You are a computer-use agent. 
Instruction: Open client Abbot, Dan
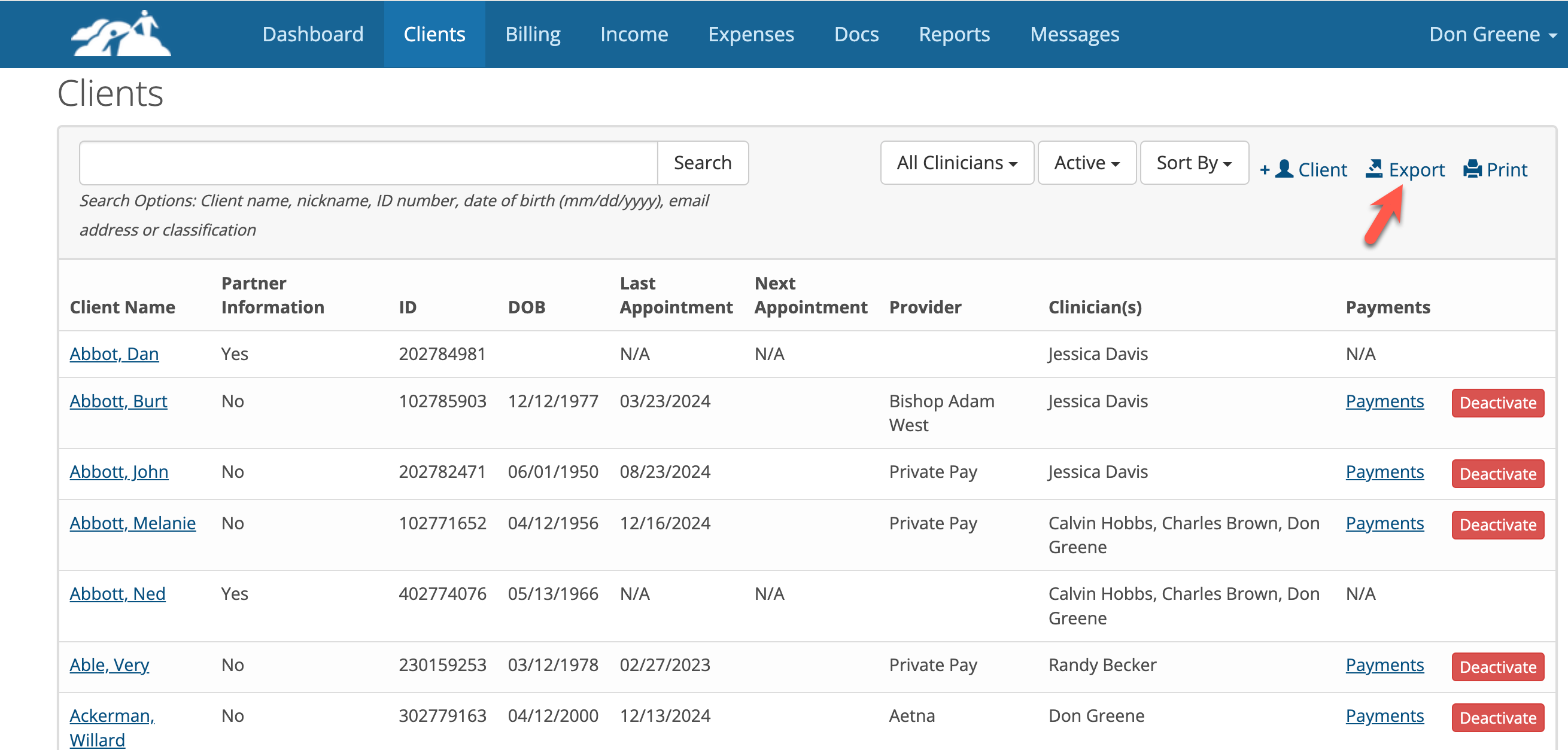coord(114,354)
